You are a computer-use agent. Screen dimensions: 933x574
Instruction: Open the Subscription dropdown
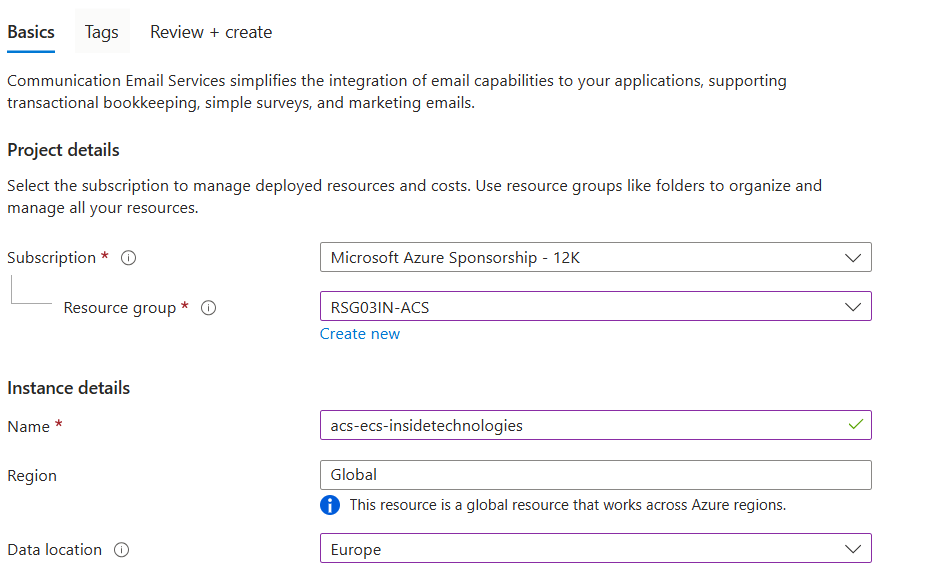click(595, 258)
